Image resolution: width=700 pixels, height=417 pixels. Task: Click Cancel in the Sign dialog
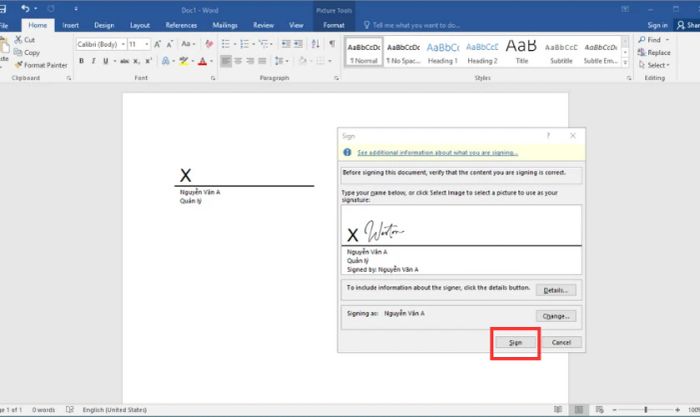pyautogui.click(x=561, y=342)
